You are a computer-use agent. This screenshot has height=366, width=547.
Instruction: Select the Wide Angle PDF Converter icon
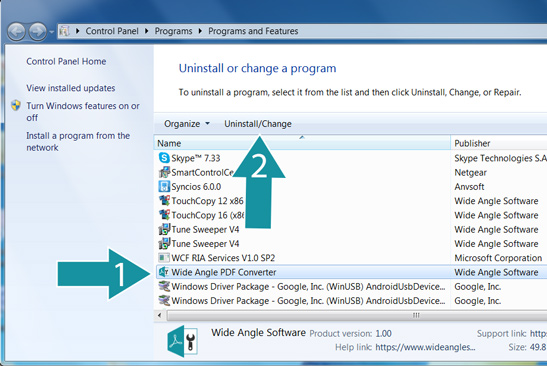click(x=163, y=272)
